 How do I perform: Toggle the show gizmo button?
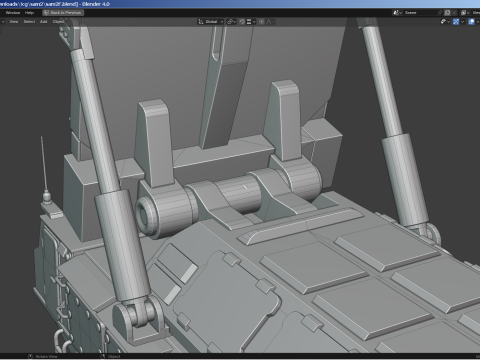point(456,22)
